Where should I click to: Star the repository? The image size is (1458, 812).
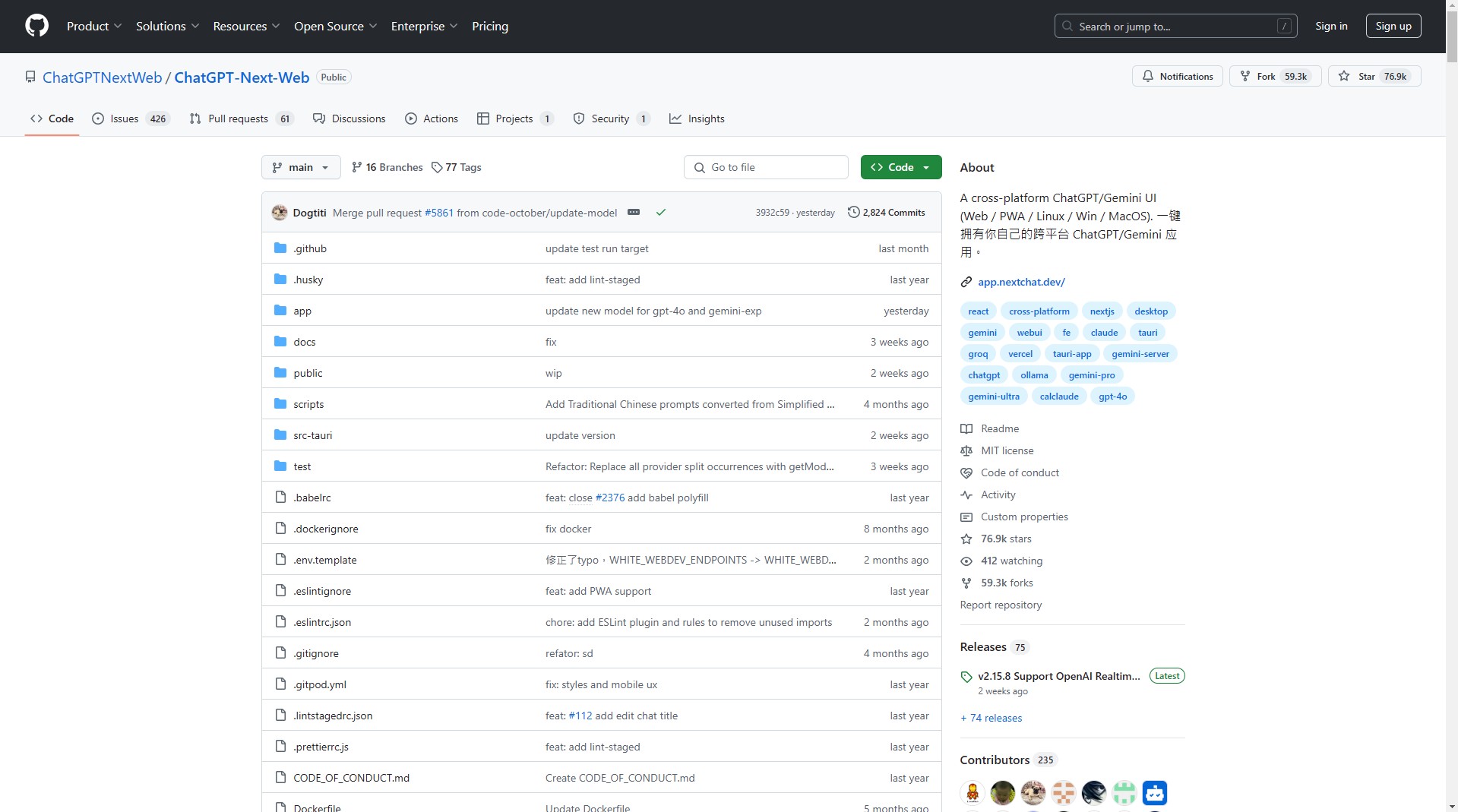[x=1374, y=76]
